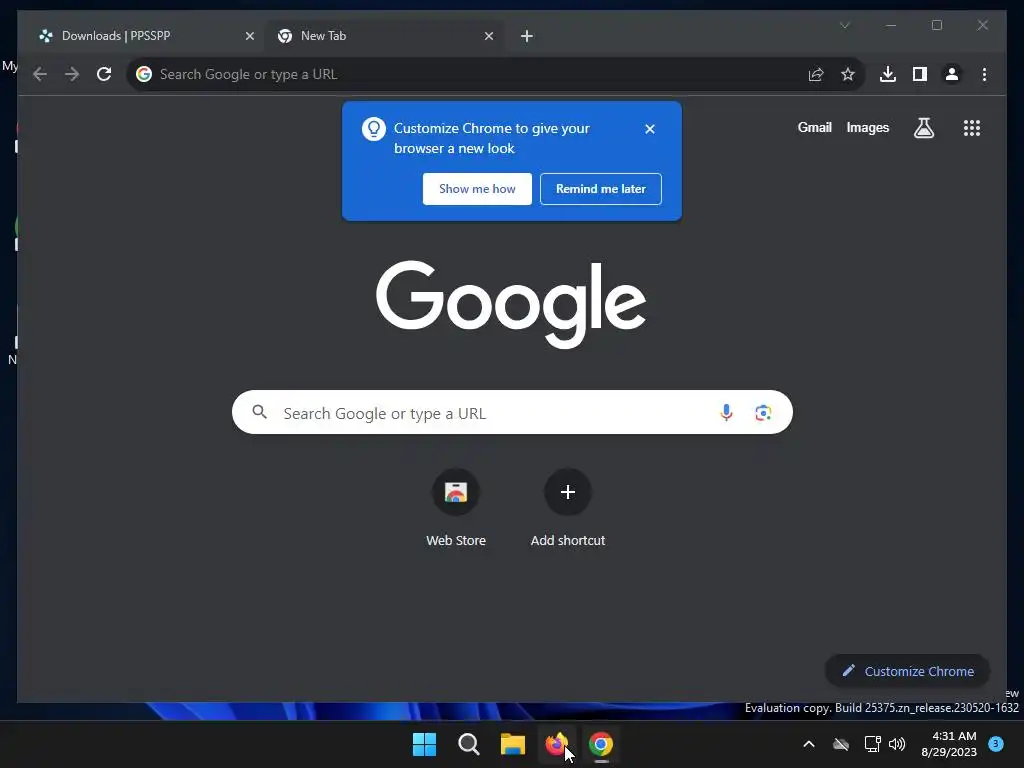
Task: Open the Gmail link
Action: [814, 127]
